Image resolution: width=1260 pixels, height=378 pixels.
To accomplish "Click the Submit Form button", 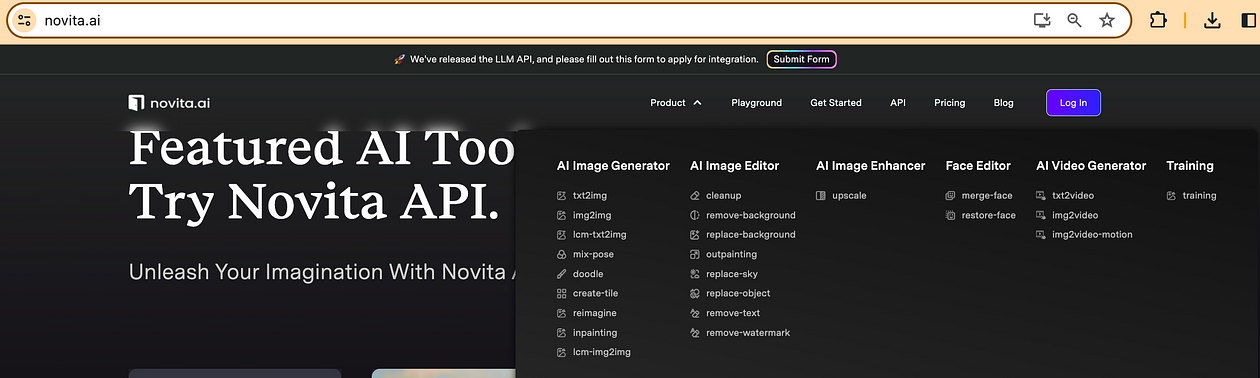I will tap(801, 59).
